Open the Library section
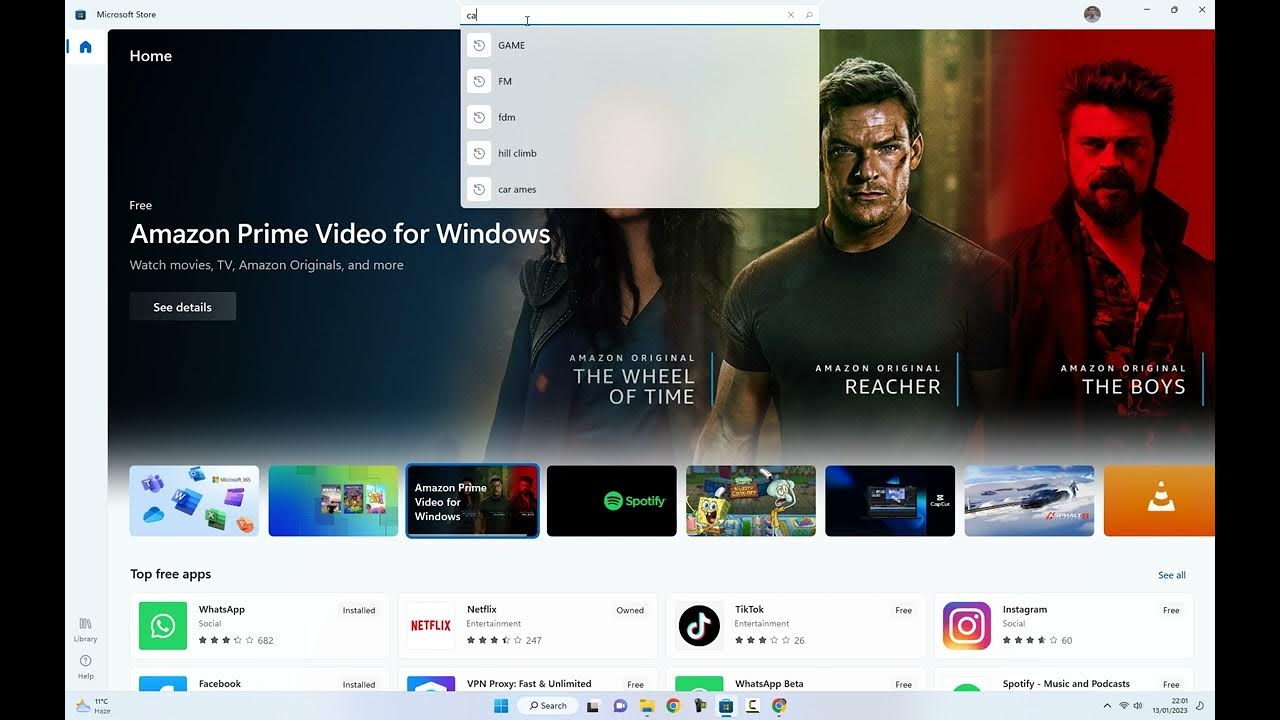Screen dimensions: 1280x720 (x=85, y=630)
